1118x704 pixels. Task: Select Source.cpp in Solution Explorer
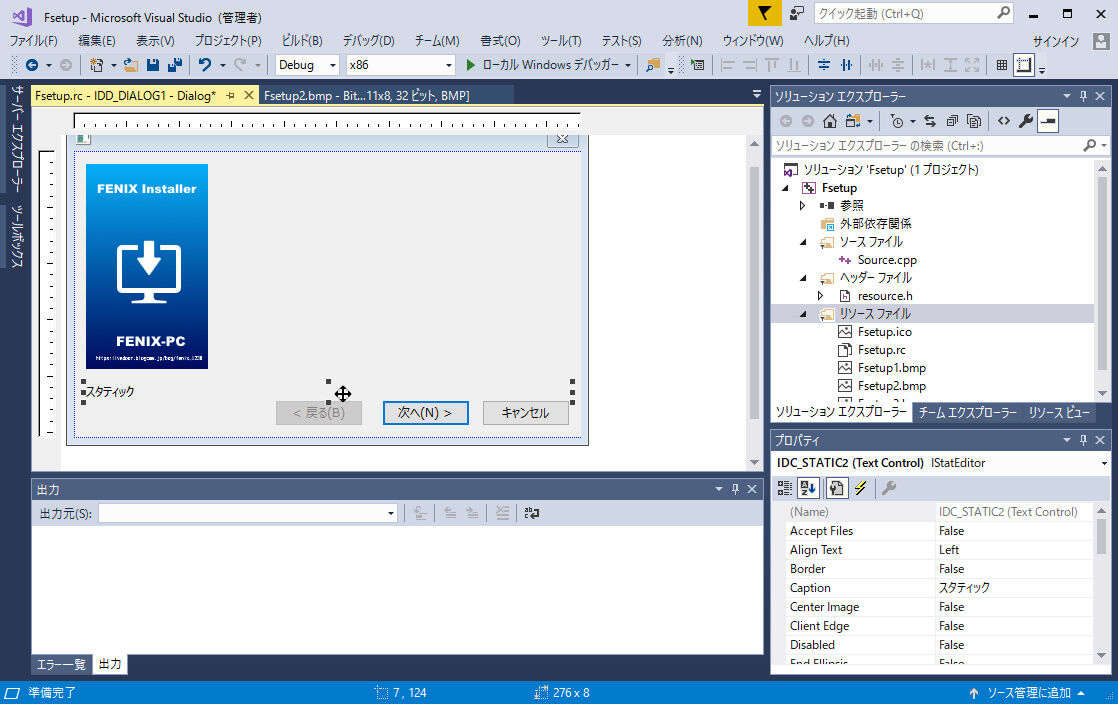887,260
